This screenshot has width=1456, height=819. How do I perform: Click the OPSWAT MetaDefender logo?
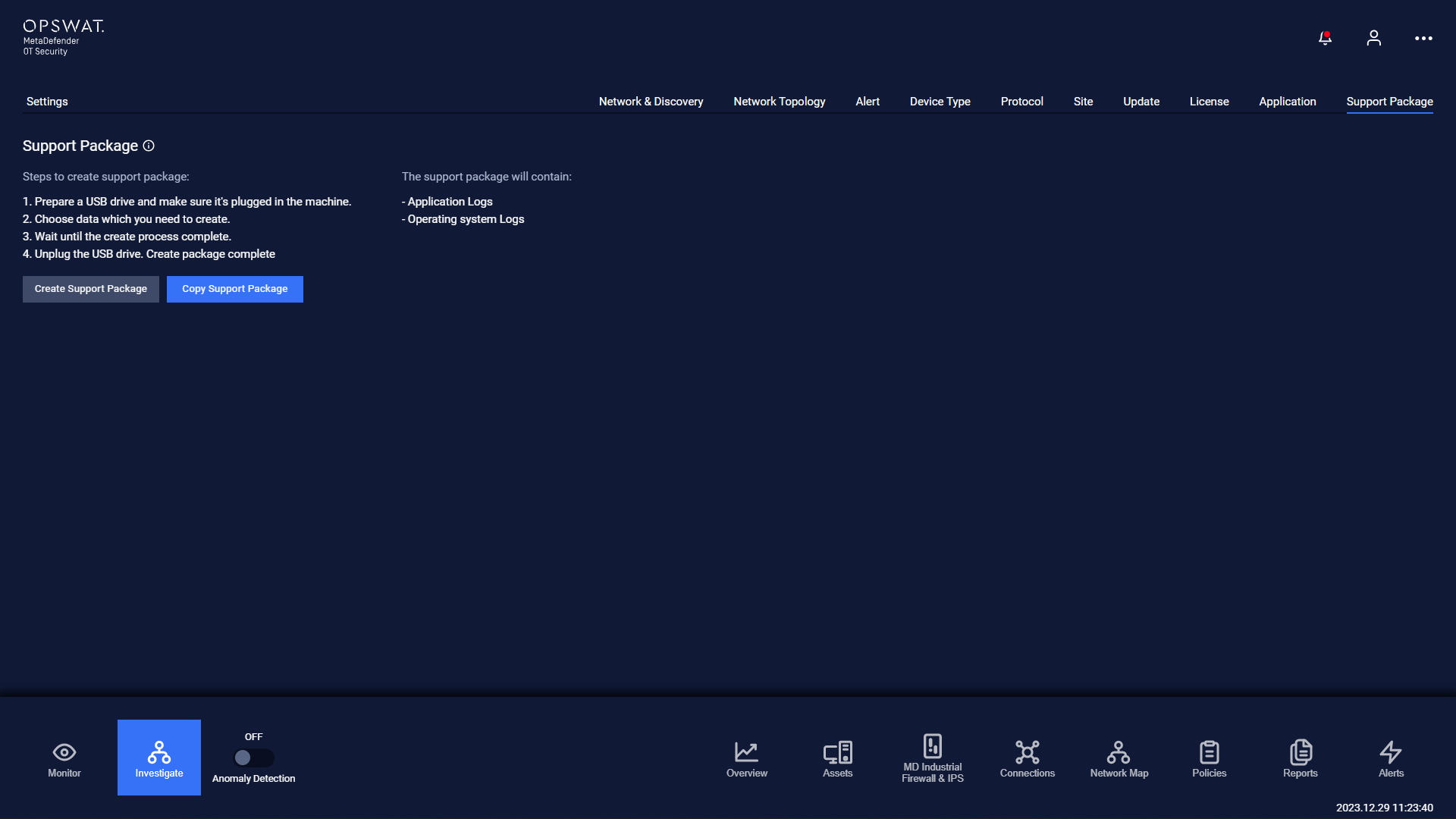click(x=64, y=38)
